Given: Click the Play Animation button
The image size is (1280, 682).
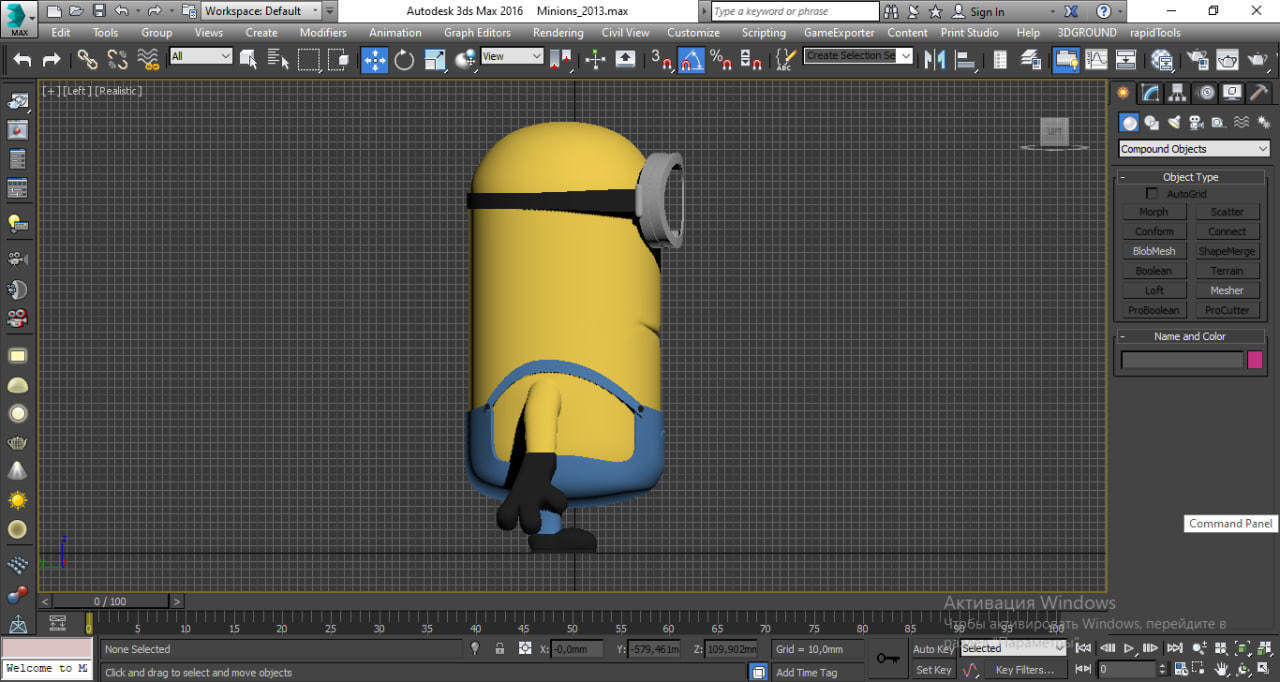Looking at the screenshot, I should pyautogui.click(x=1129, y=648).
